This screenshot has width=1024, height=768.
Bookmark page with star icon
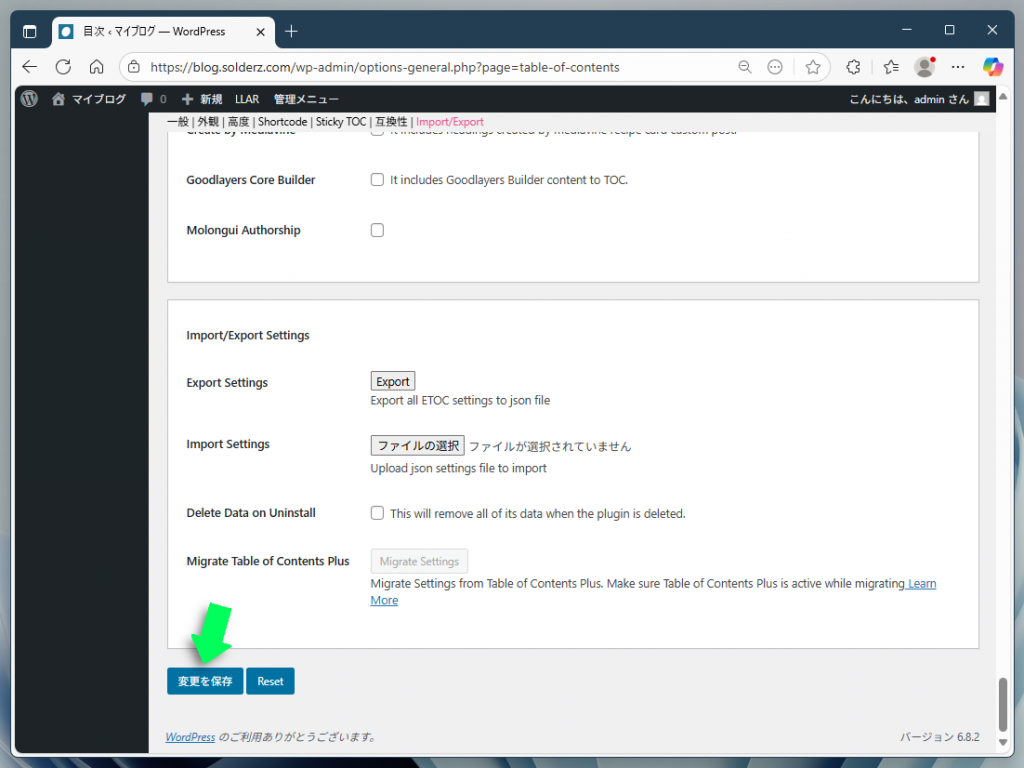813,67
